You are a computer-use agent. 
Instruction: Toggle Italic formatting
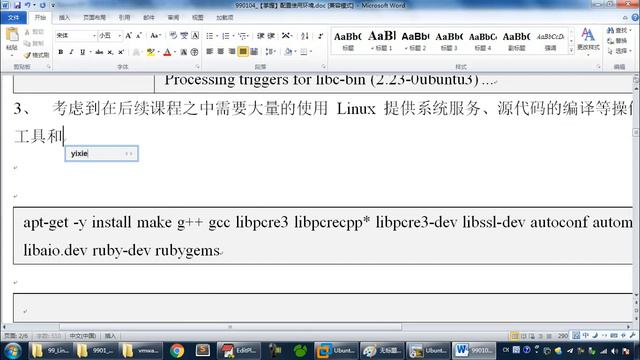71,52
